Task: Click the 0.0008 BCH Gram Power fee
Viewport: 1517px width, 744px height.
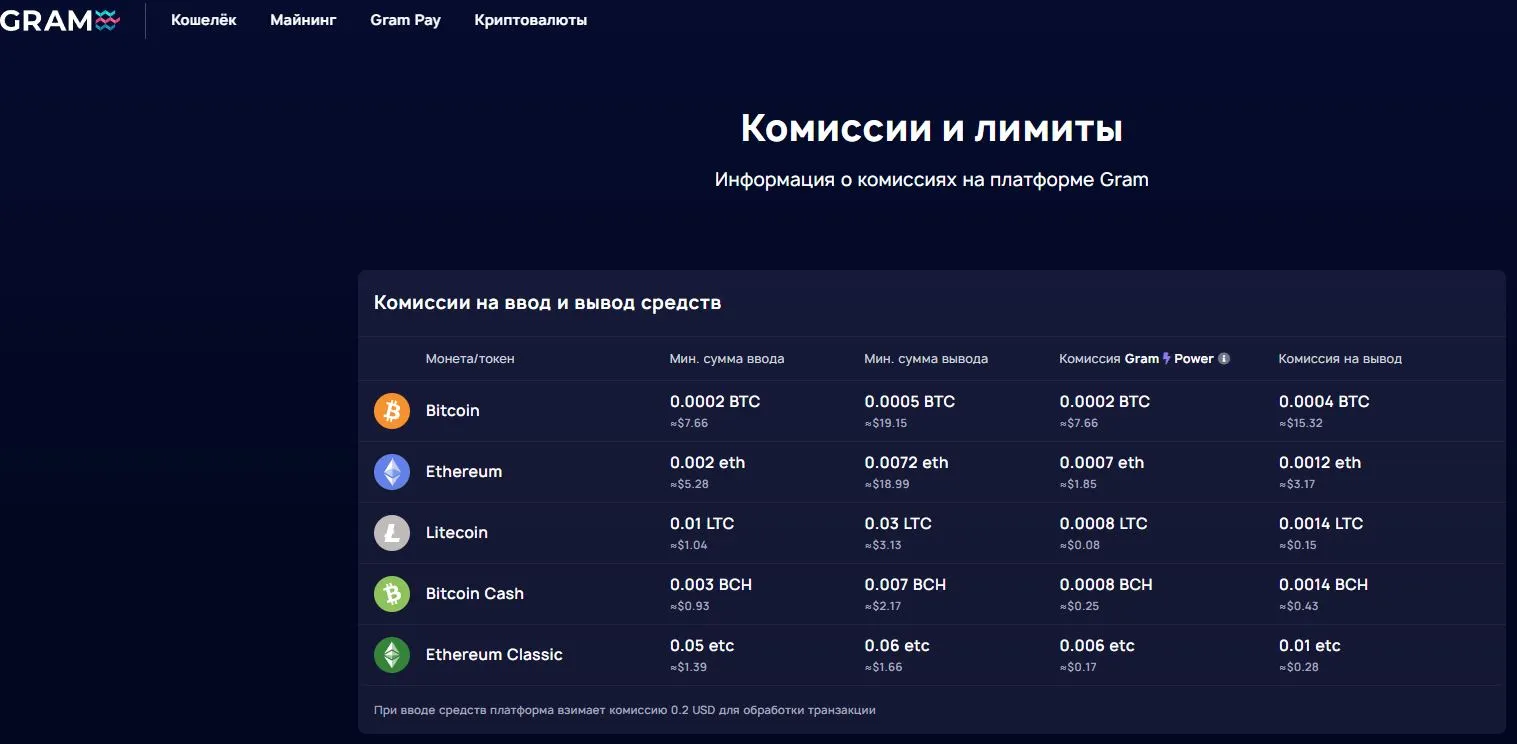Action: (1106, 585)
